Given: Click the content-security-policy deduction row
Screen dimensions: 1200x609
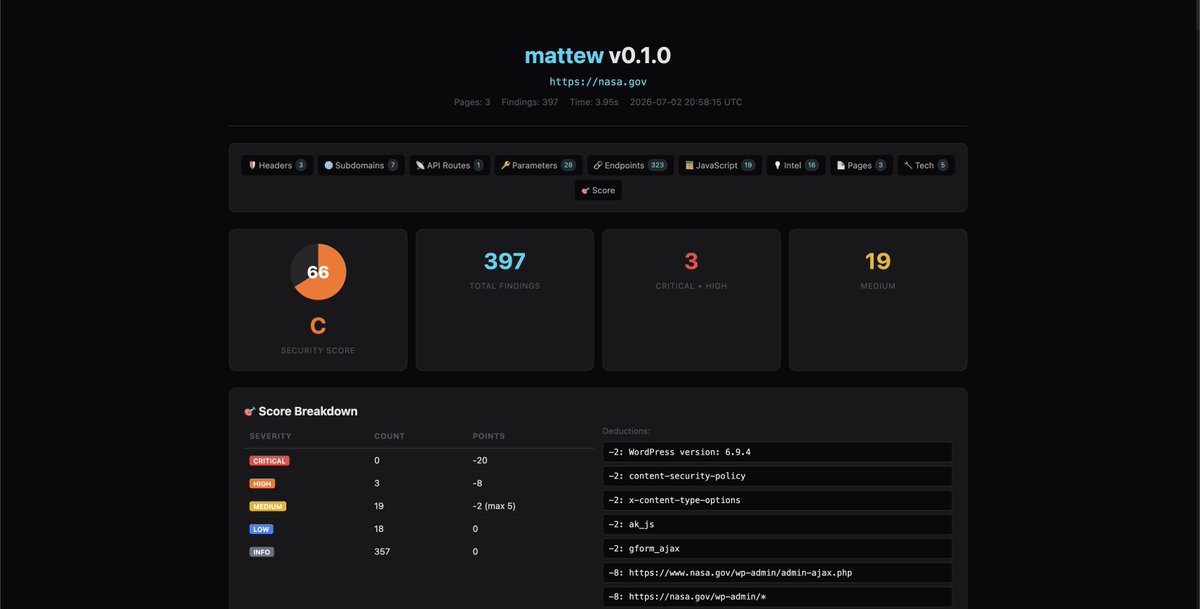Looking at the screenshot, I should pyautogui.click(x=777, y=476).
